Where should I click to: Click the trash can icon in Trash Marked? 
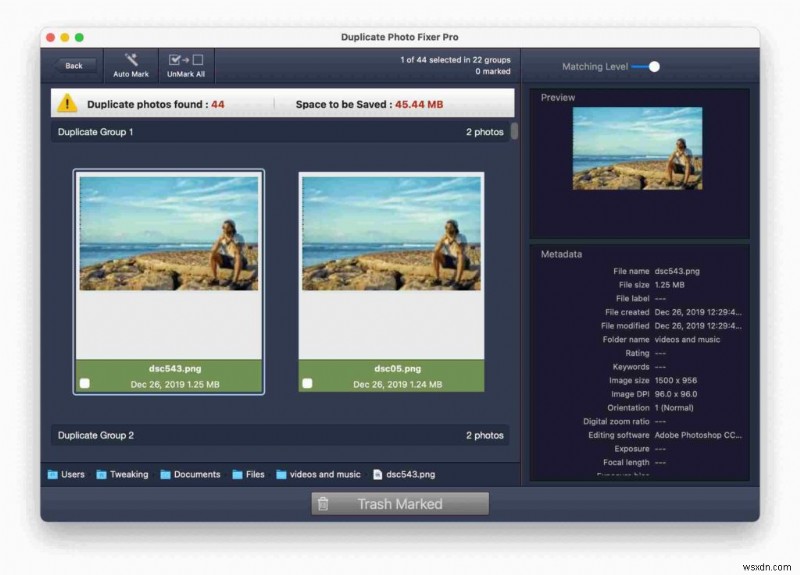point(322,504)
